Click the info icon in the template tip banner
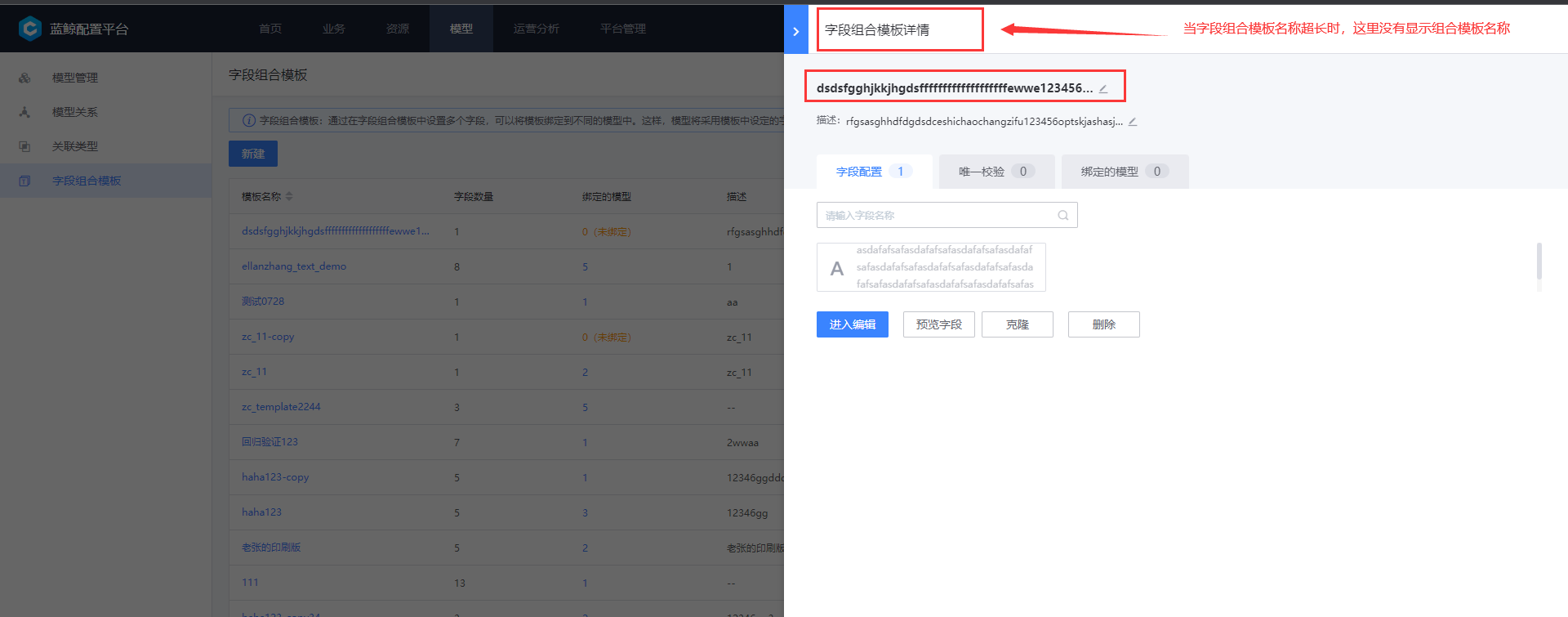Viewport: 1568px width, 617px height. [x=249, y=120]
